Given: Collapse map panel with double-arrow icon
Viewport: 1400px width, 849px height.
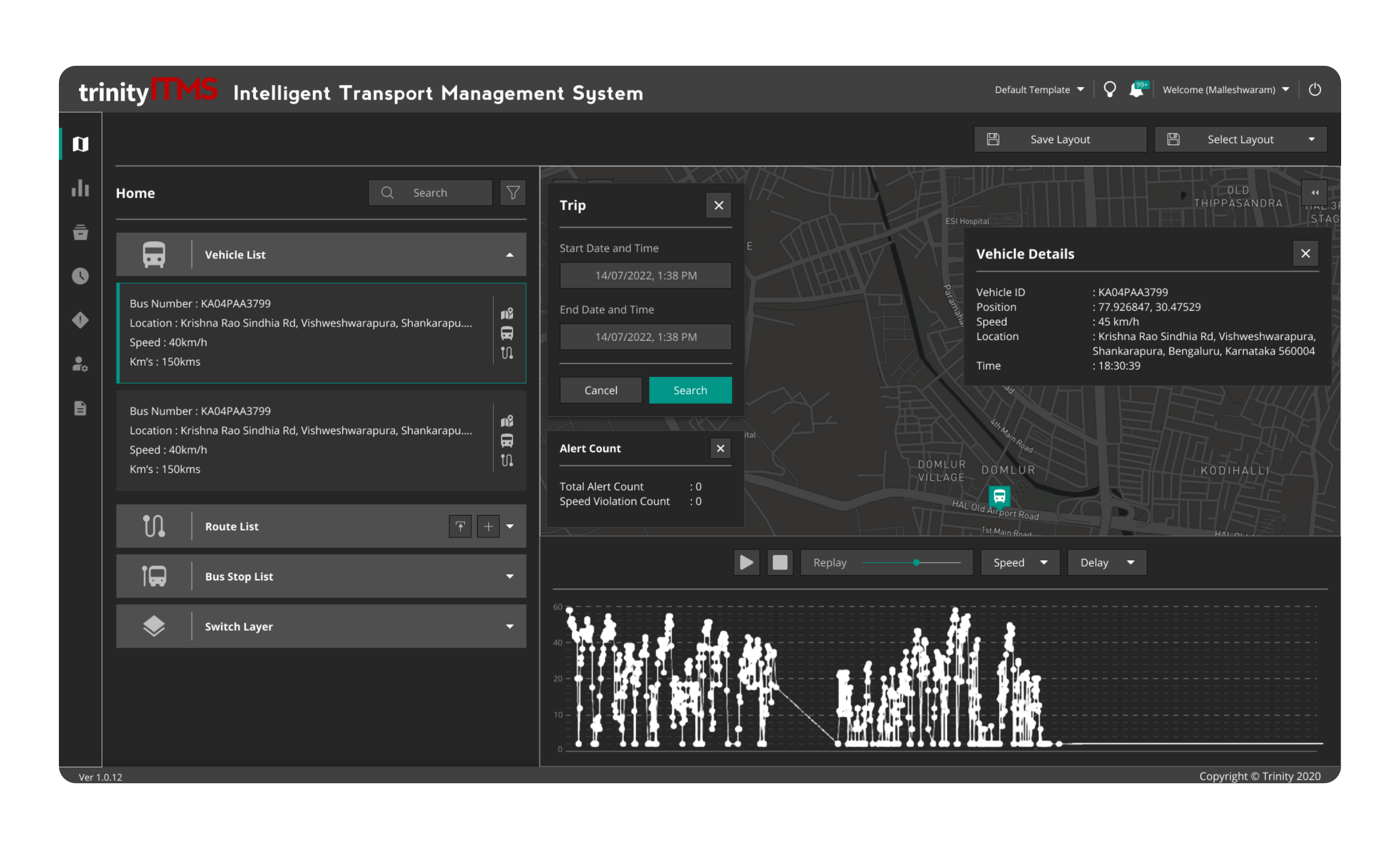Looking at the screenshot, I should pos(1315,193).
